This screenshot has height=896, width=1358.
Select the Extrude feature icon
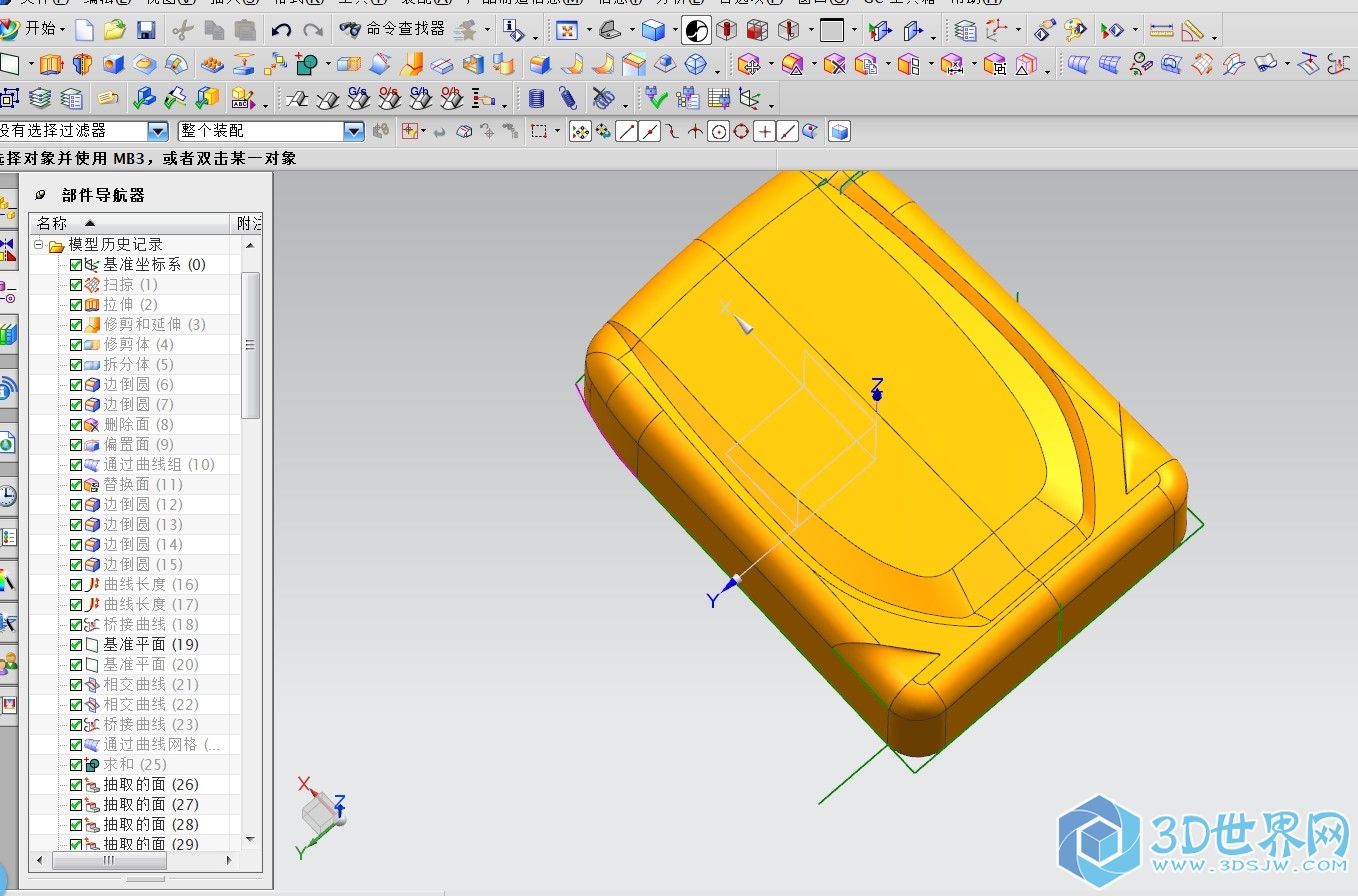pos(51,65)
